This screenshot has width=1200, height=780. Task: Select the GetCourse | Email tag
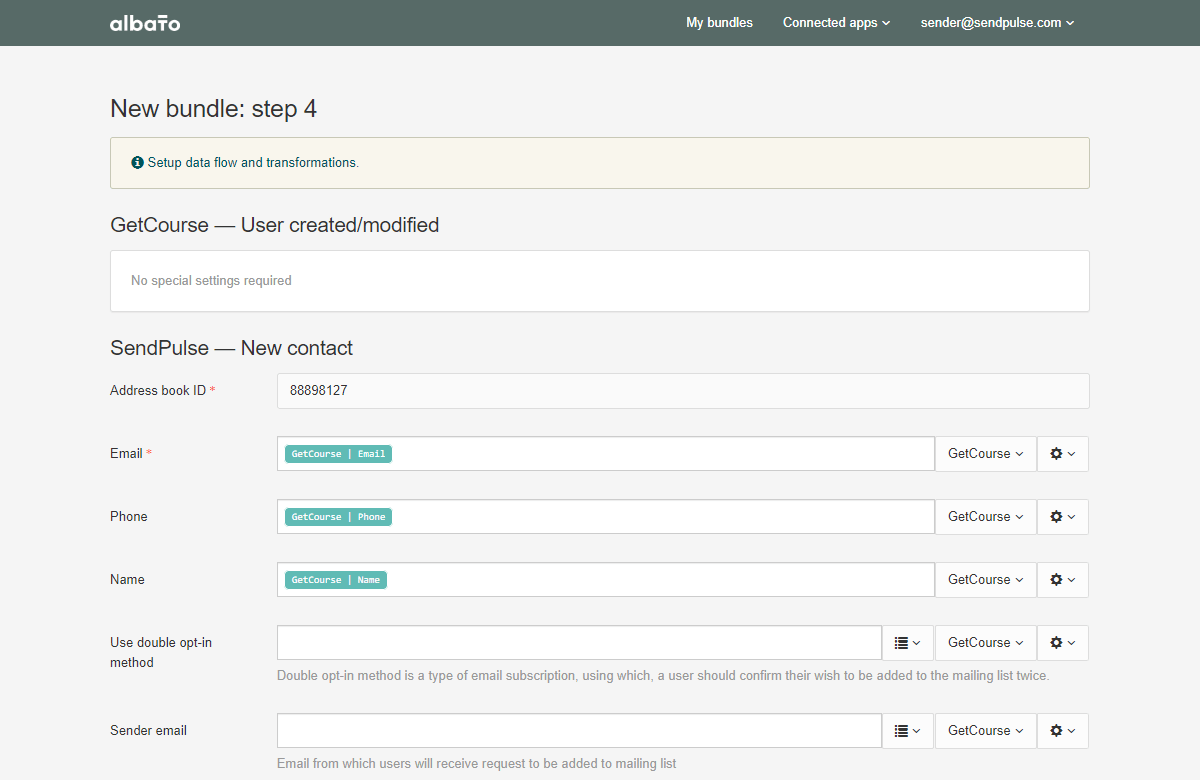[338, 454]
